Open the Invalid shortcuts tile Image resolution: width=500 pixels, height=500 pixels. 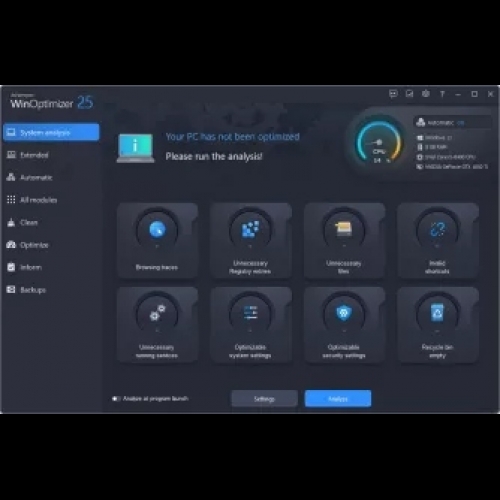pyautogui.click(x=438, y=240)
